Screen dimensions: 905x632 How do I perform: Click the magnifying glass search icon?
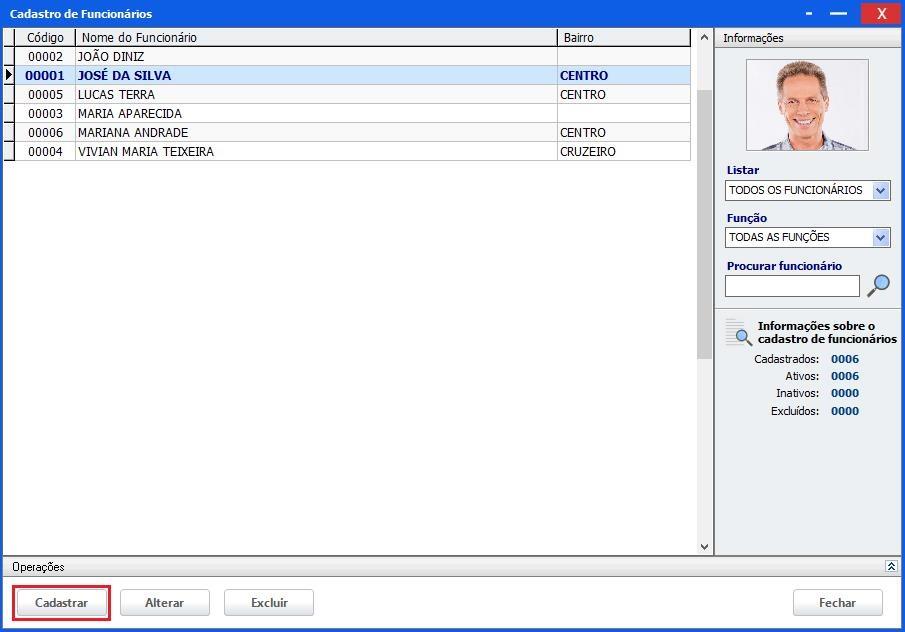click(878, 285)
